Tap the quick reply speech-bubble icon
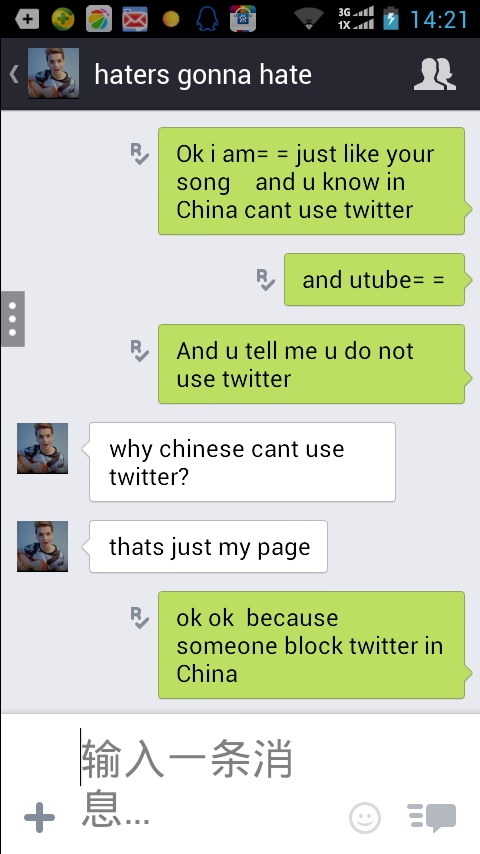 point(432,817)
